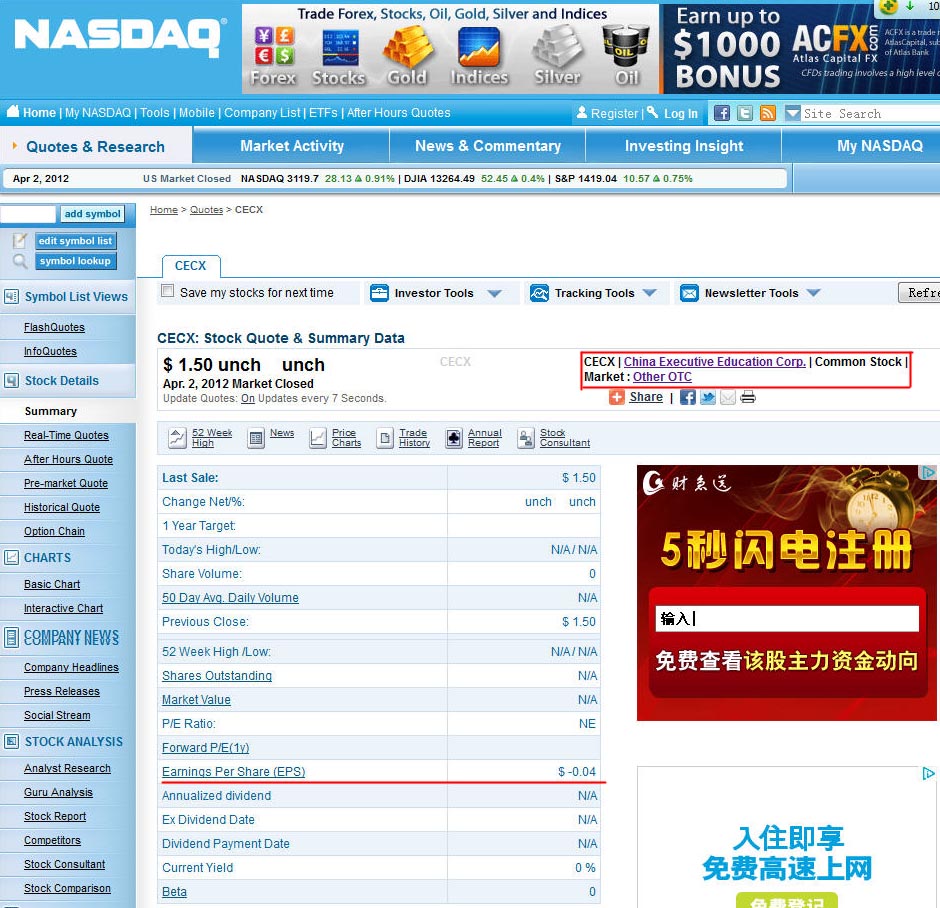Click the edit symbol list pencil icon
Image resolution: width=940 pixels, height=908 pixels.
click(x=20, y=241)
